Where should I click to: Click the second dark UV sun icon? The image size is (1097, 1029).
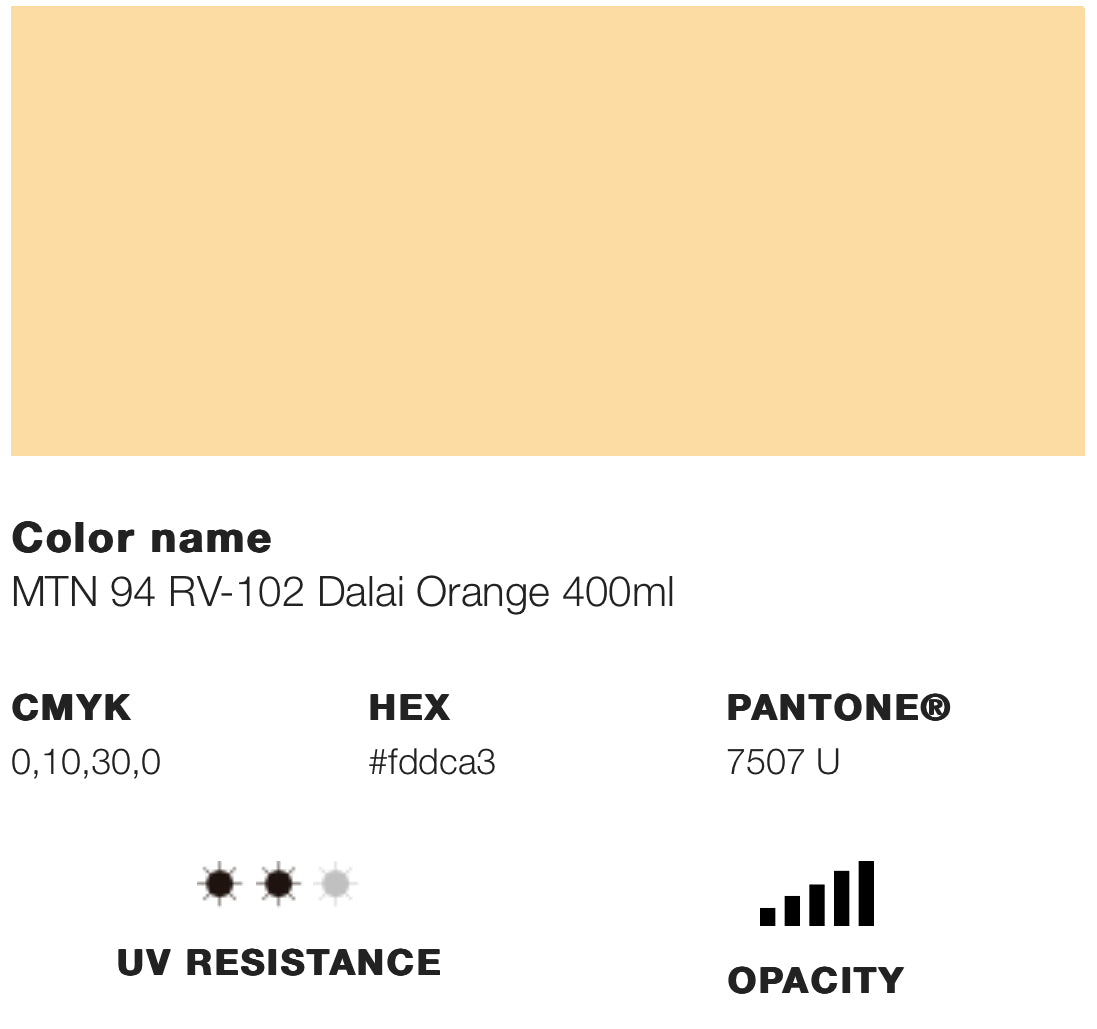coord(278,884)
